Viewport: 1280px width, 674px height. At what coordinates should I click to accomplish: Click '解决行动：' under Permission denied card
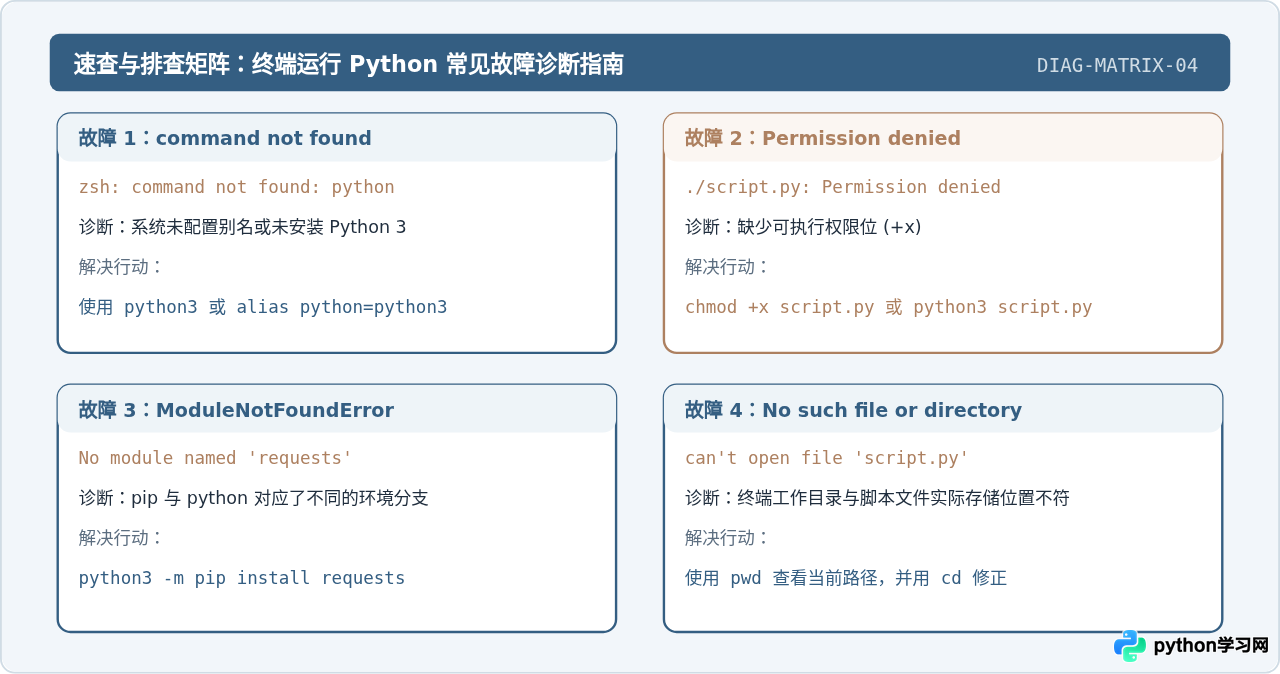[727, 267]
